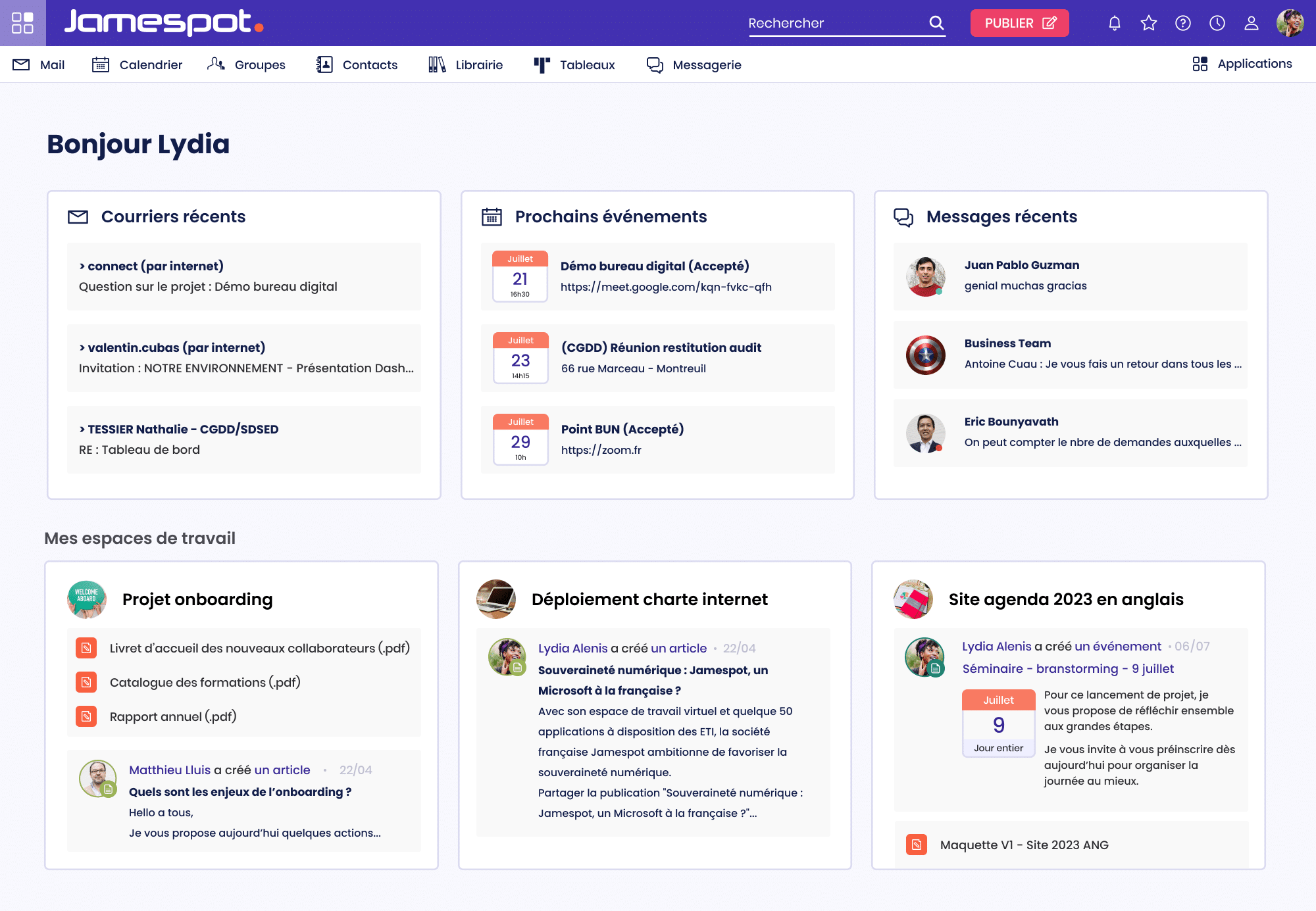Viewport: 1316px width, 911px height.
Task: Expand the valentin.cubas mail entry
Action: point(244,358)
